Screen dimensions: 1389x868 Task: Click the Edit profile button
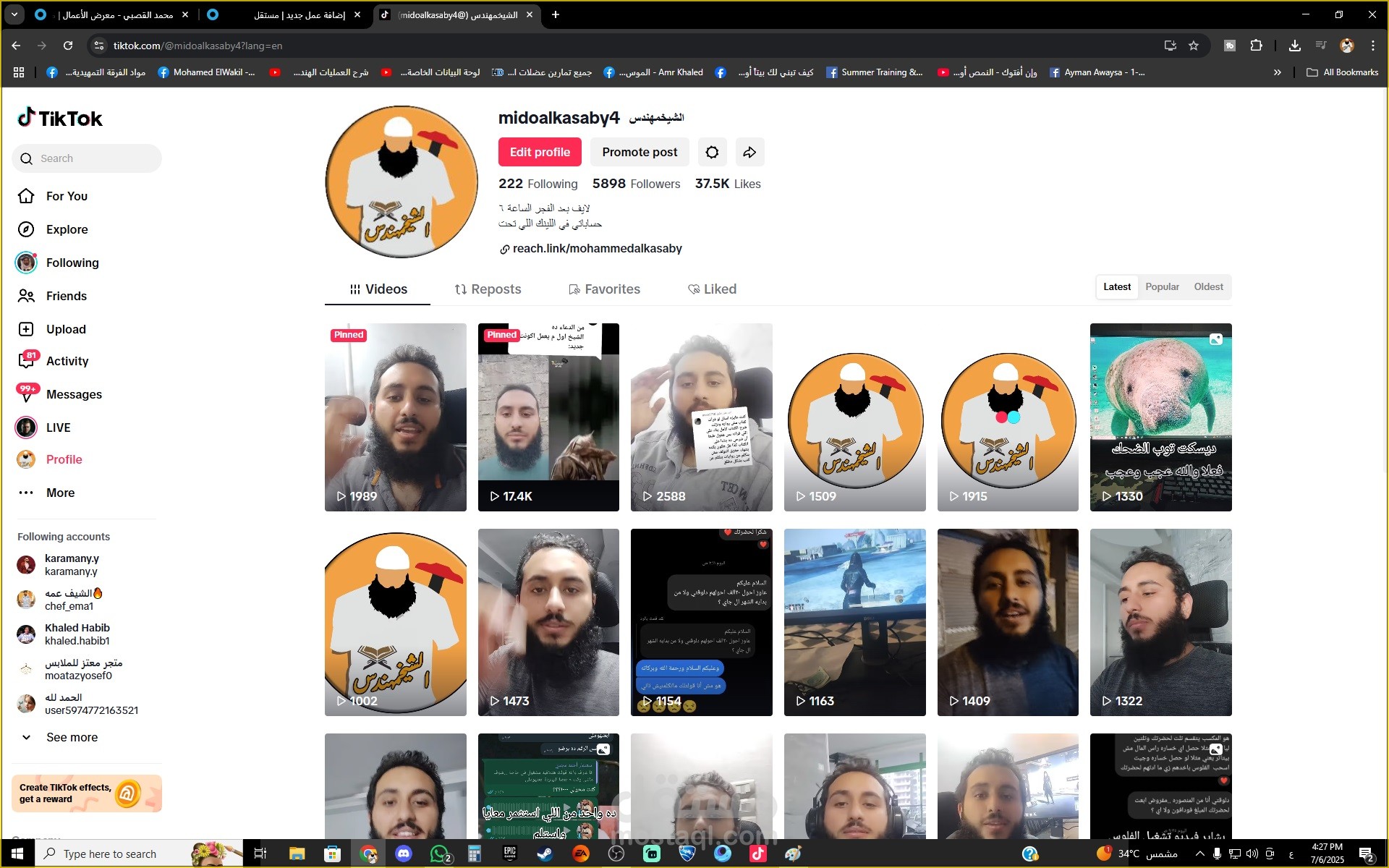tap(540, 152)
